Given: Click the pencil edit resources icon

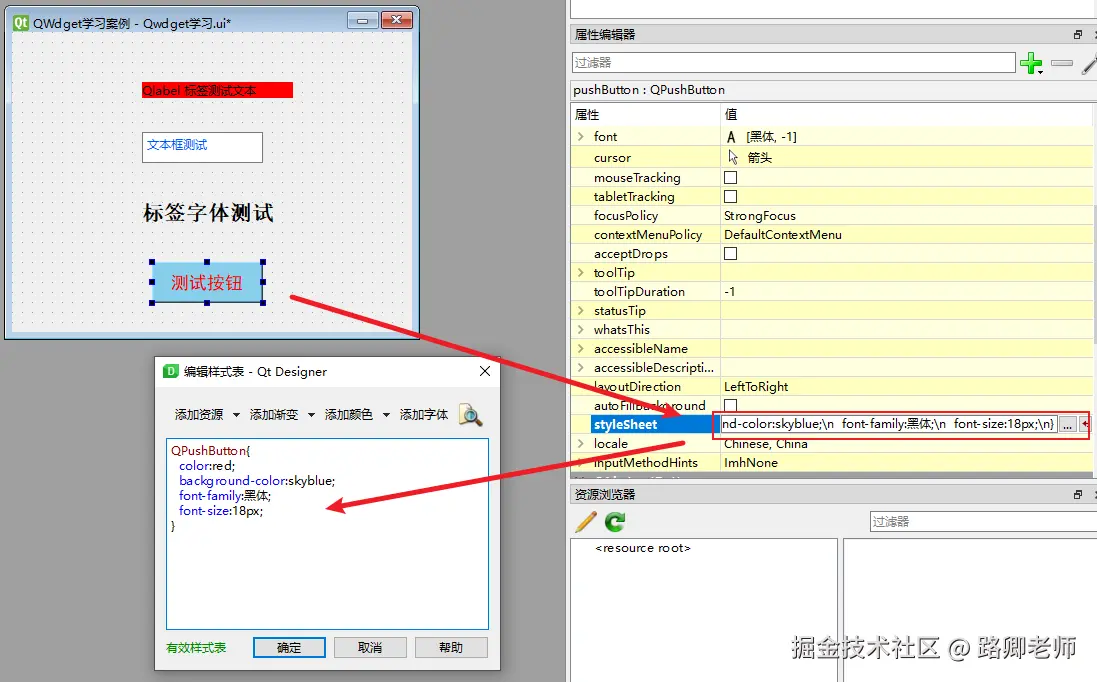Looking at the screenshot, I should tap(586, 522).
